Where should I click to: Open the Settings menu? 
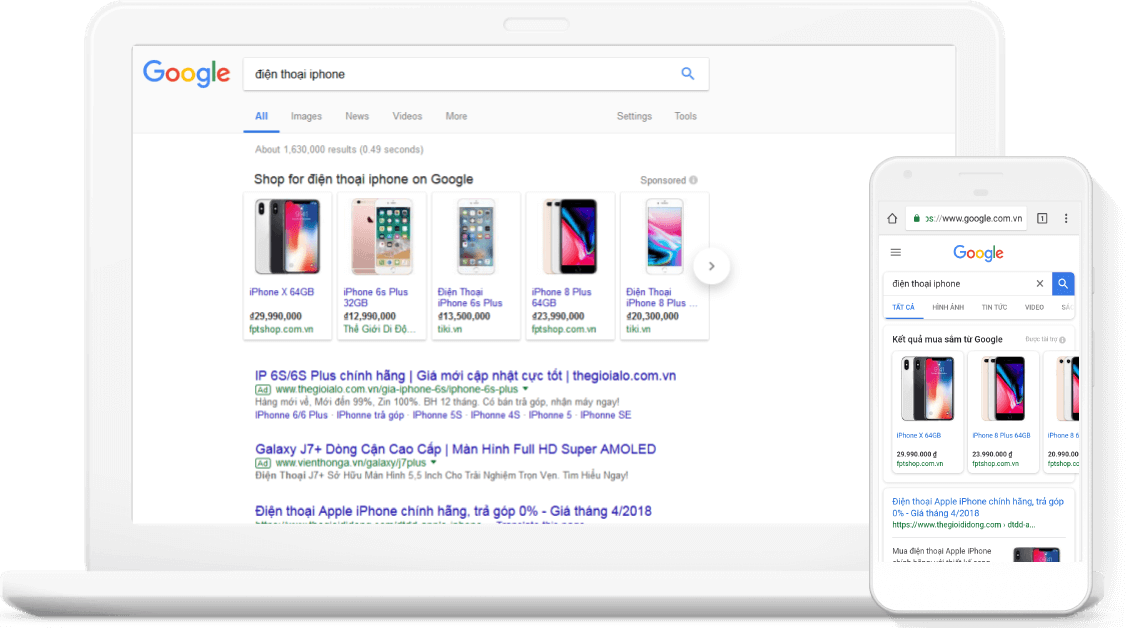634,116
